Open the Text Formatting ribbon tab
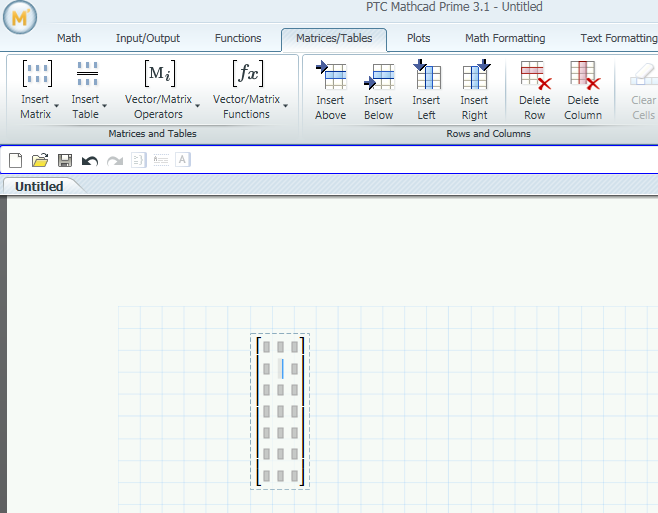This screenshot has width=658, height=513. (619, 38)
